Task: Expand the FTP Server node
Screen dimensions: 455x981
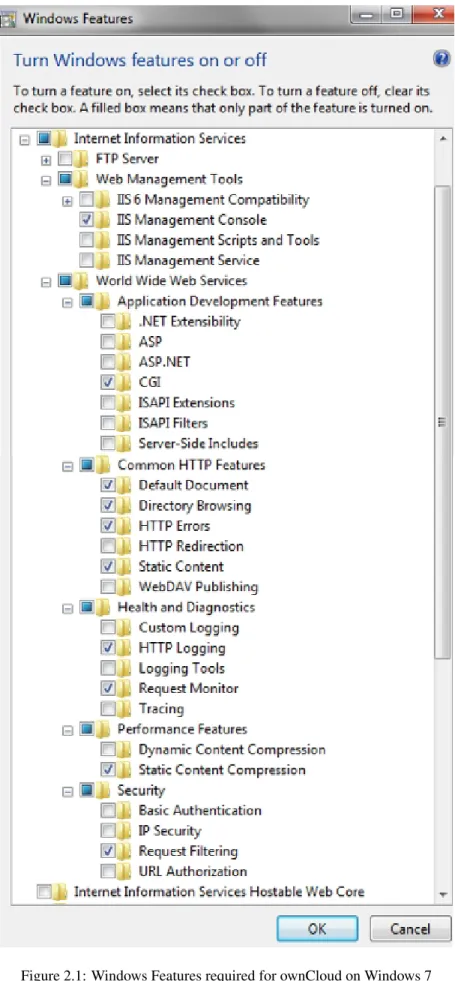Action: 46,160
